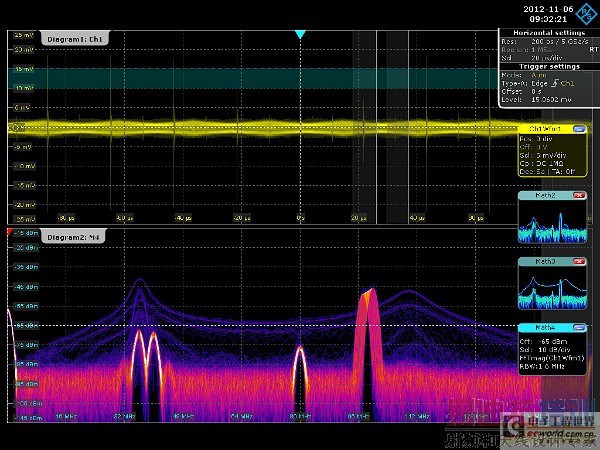Click Off: -65 dBm in Math4 label
This screenshot has width=600, height=450.
[x=543, y=341]
